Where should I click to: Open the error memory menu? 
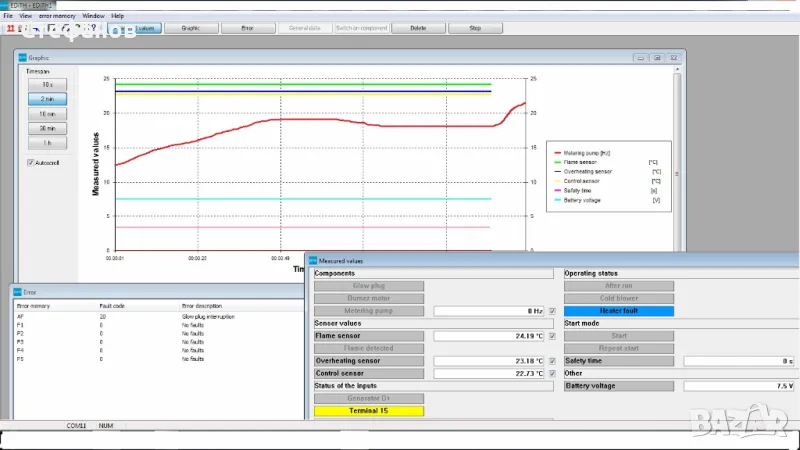(x=57, y=16)
